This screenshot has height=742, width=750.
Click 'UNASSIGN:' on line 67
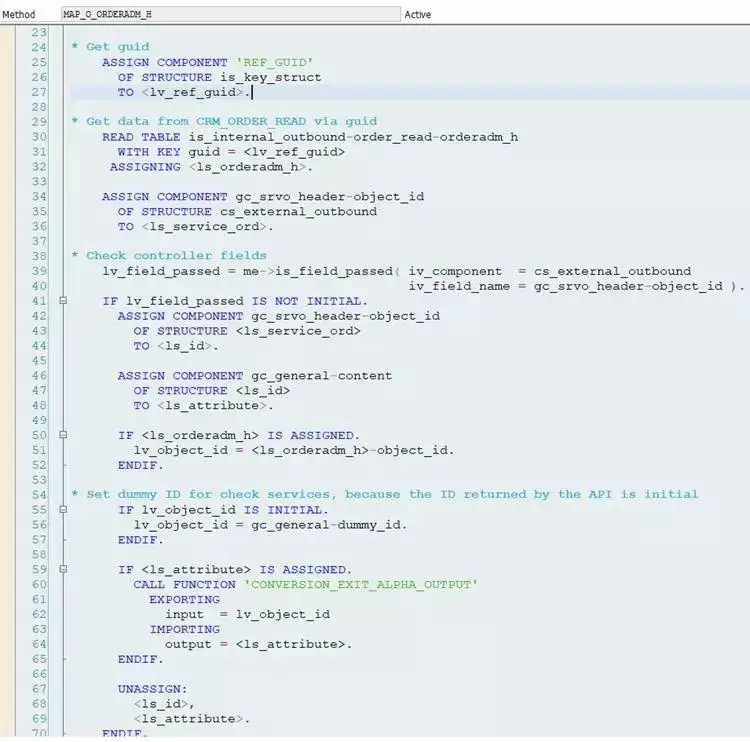pos(153,689)
